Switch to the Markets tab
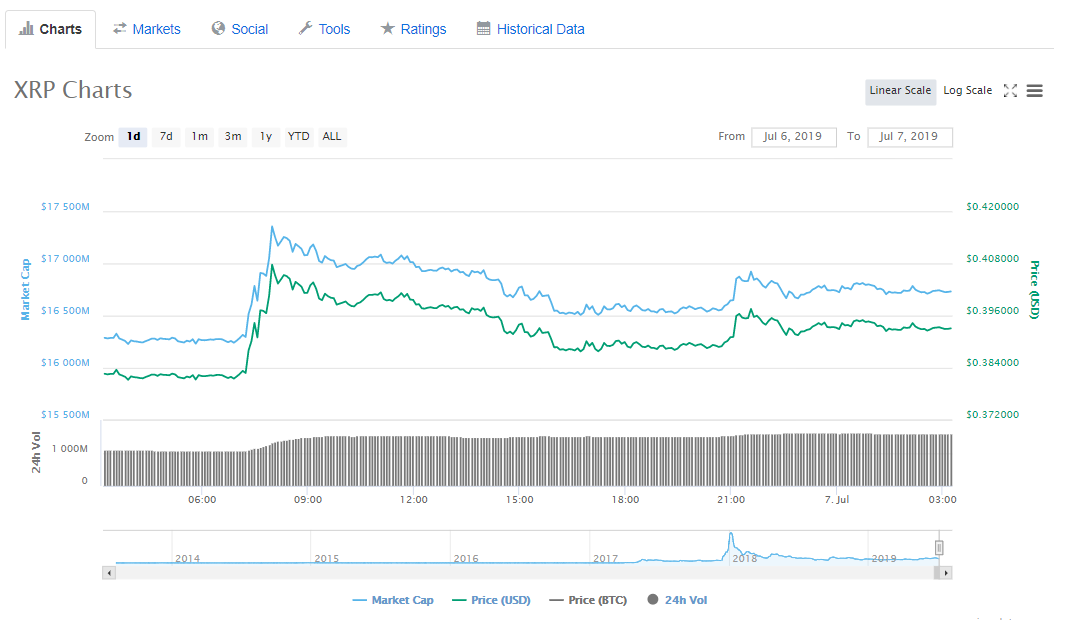This screenshot has height=620, width=1075. (147, 29)
